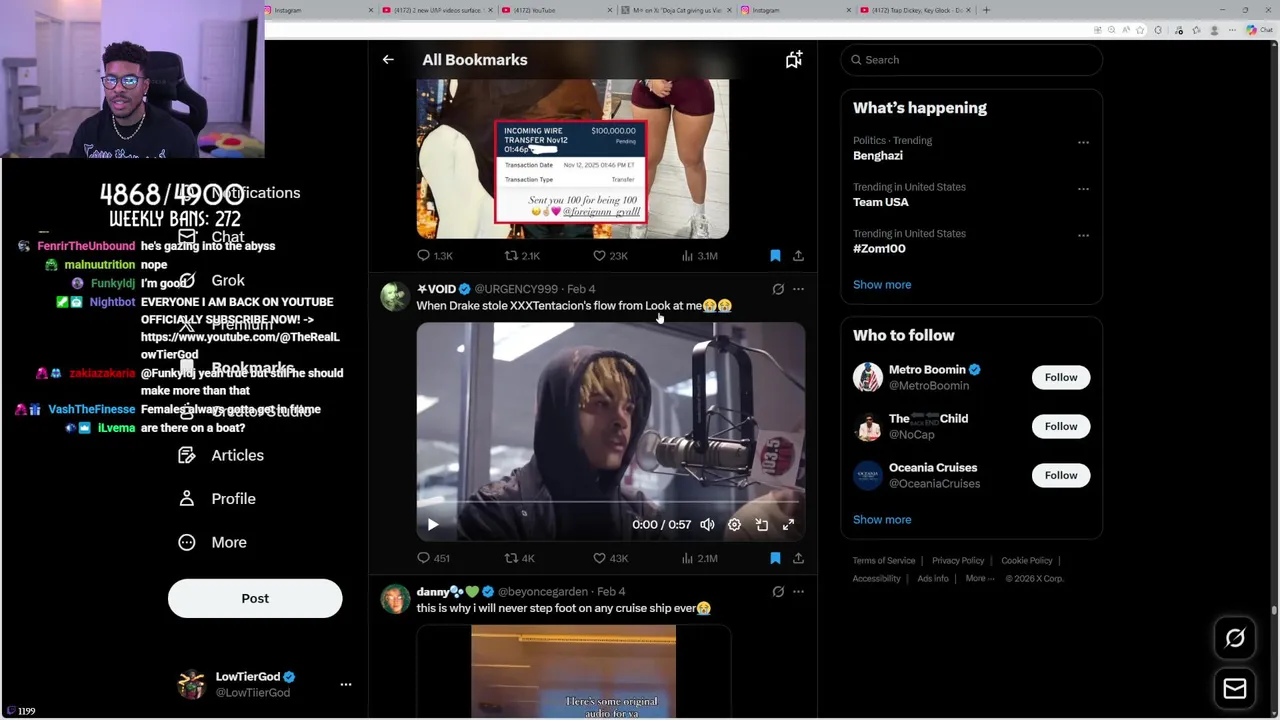Show more trends under What's happening
The height and width of the screenshot is (720, 1280).
coord(882,285)
